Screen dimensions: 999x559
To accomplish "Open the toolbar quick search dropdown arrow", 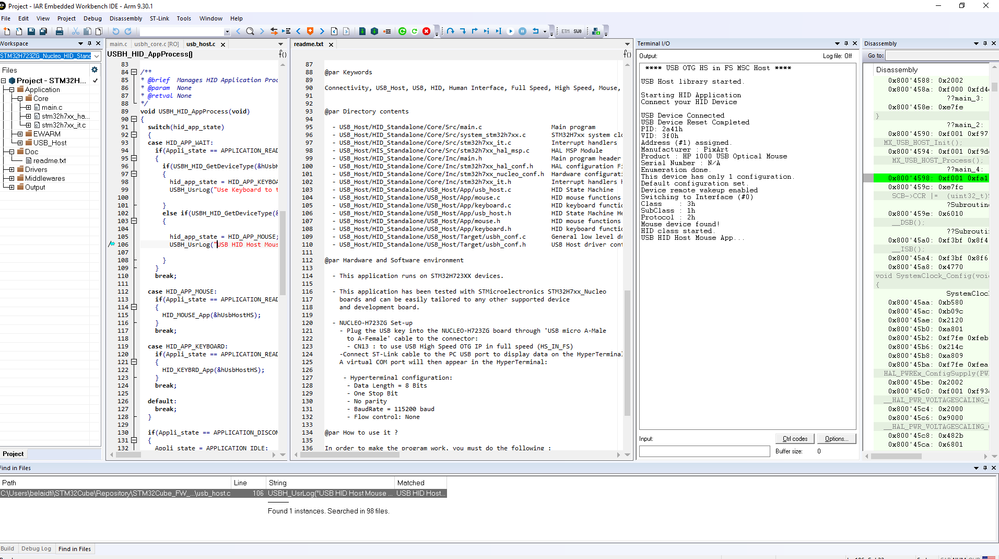I will click(x=227, y=31).
